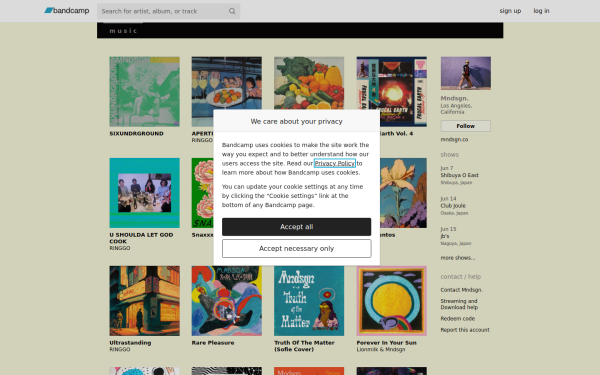Click Contact Mndsgn. link
The image size is (600, 375).
pyautogui.click(x=461, y=290)
